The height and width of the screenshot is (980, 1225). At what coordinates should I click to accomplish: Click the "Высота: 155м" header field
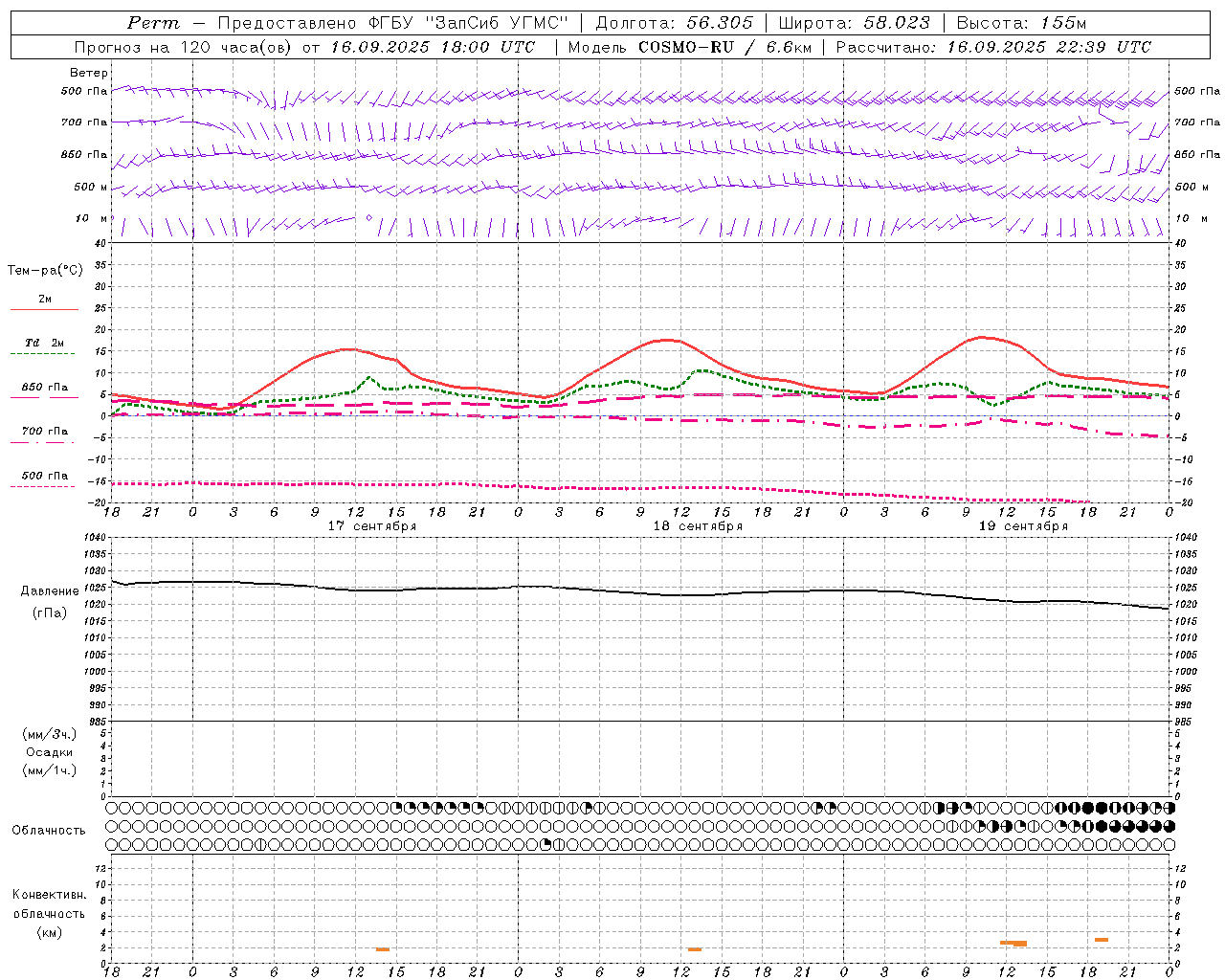tap(1022, 23)
